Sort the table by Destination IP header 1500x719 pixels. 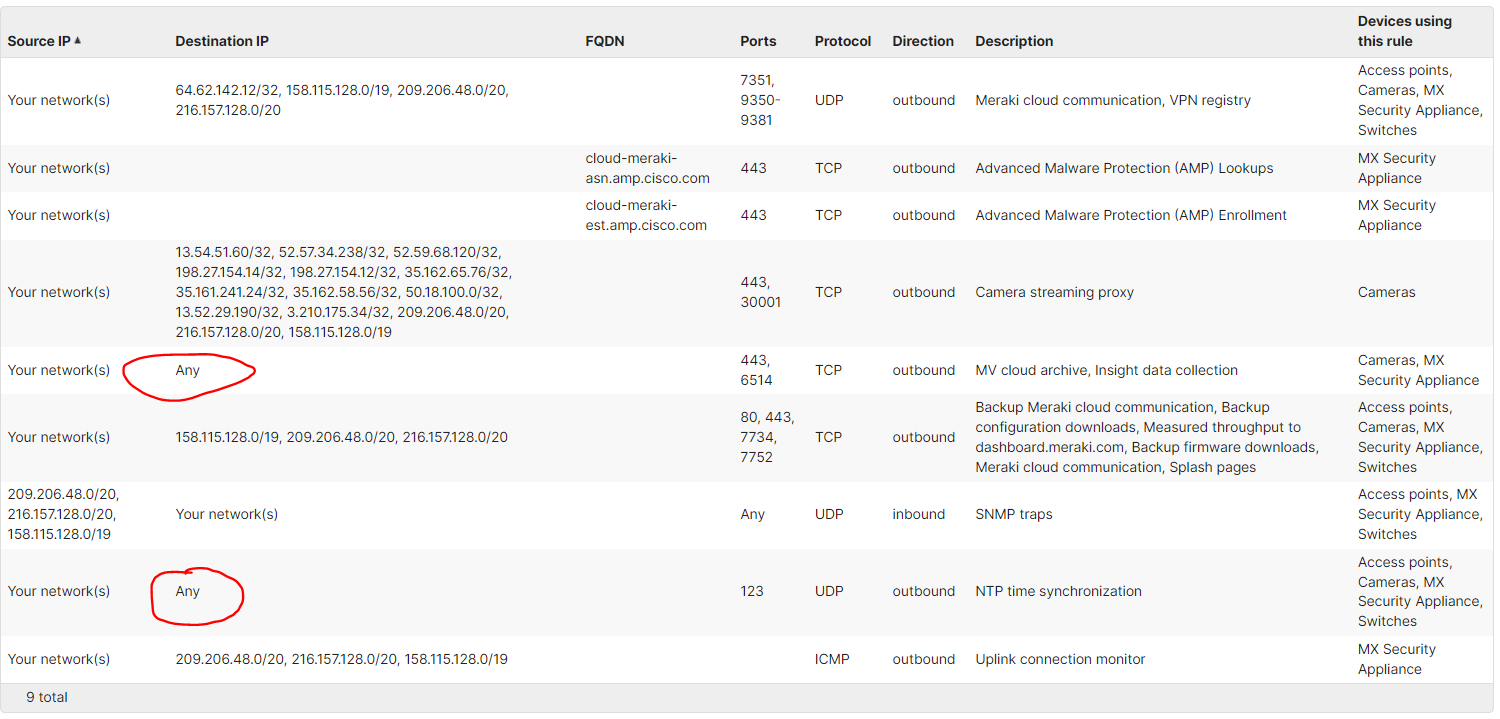point(222,41)
